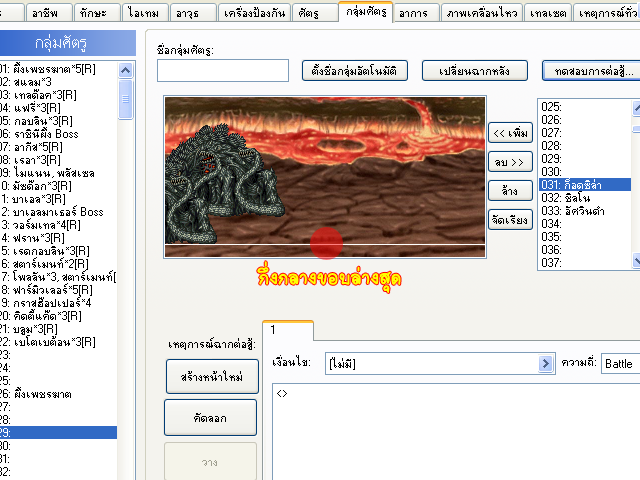
Task: Click the troop list scrollbar thumb
Action: [126, 99]
